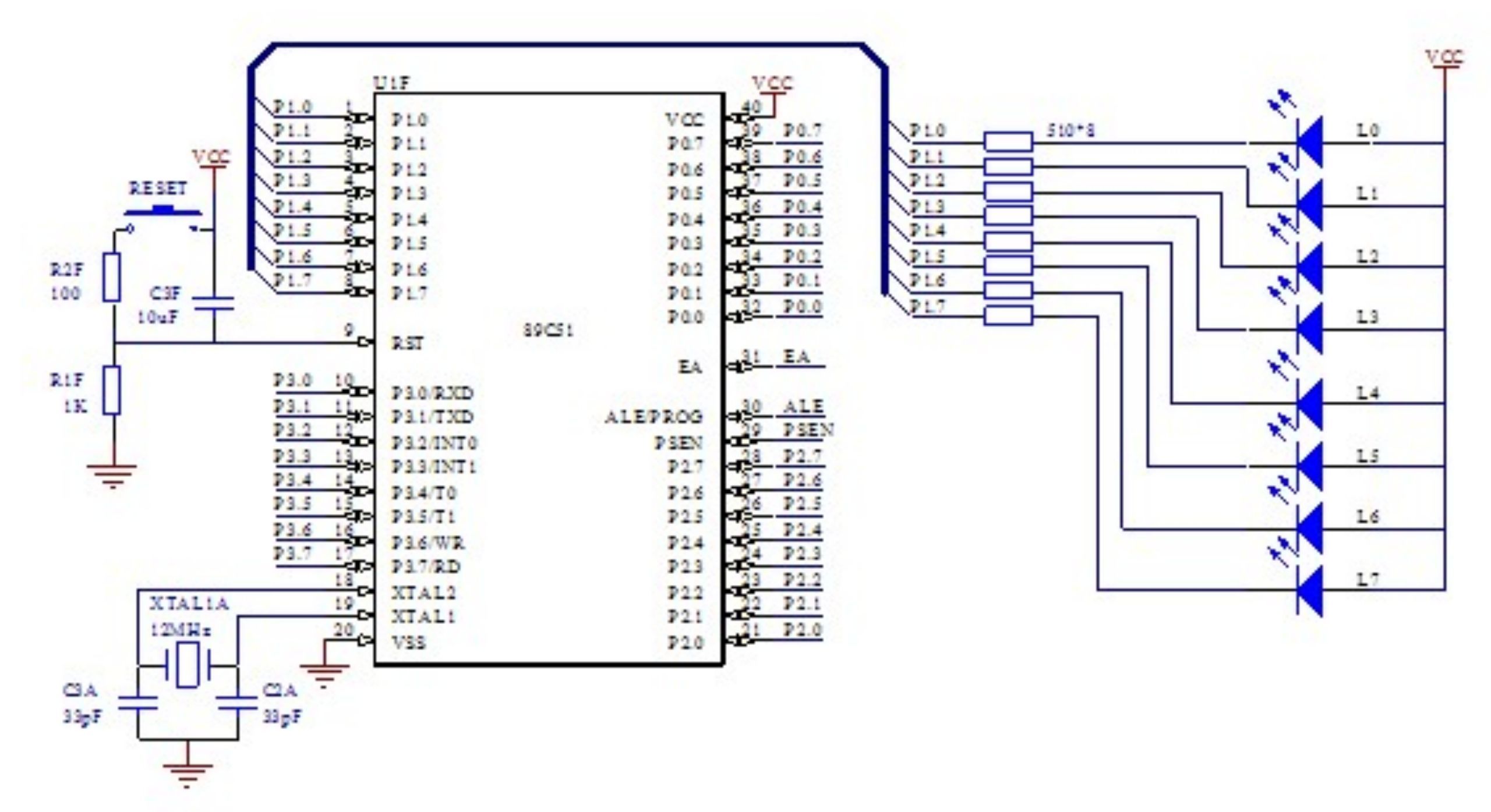Click the R2F resistor symbol
Screen dimensions: 1491x812
(x=112, y=277)
